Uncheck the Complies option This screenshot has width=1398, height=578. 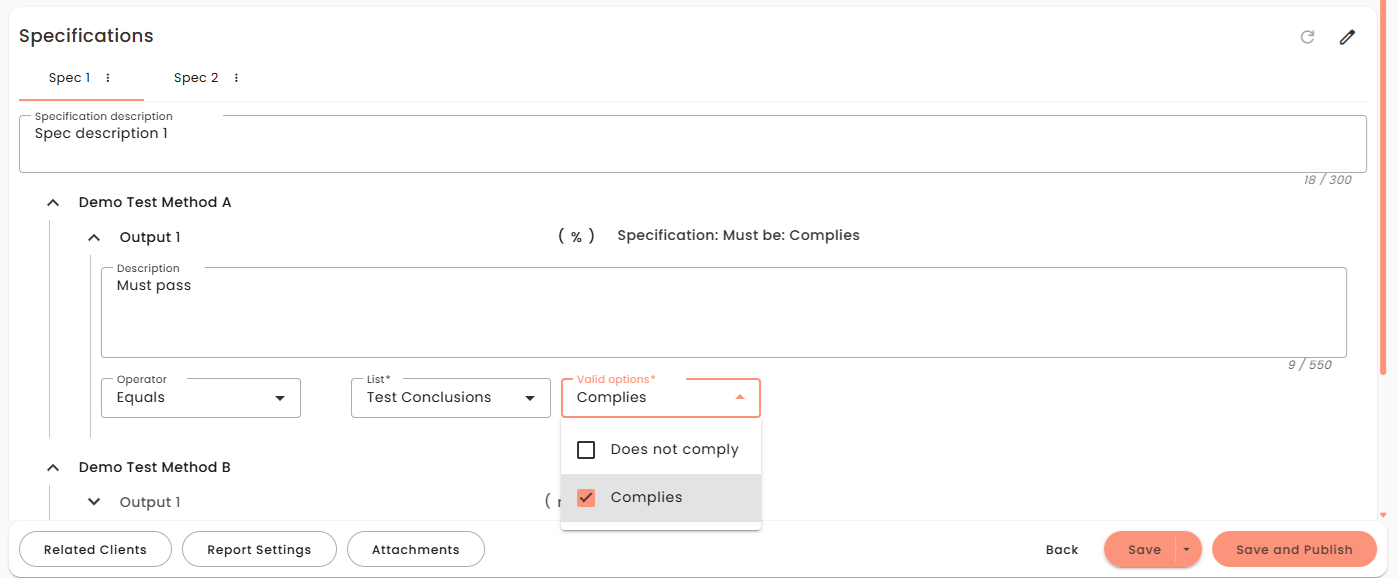586,498
